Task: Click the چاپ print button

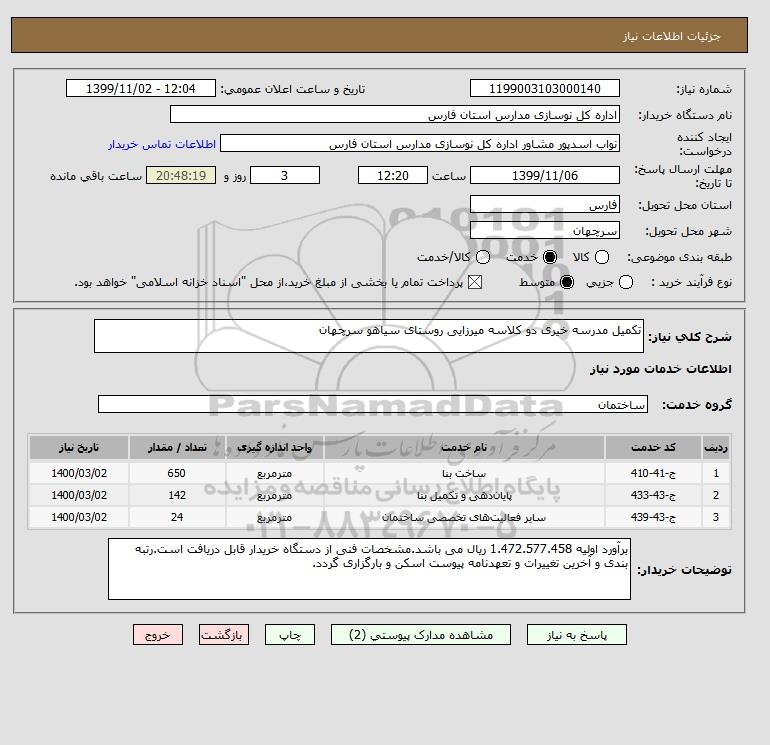Action: coord(290,635)
